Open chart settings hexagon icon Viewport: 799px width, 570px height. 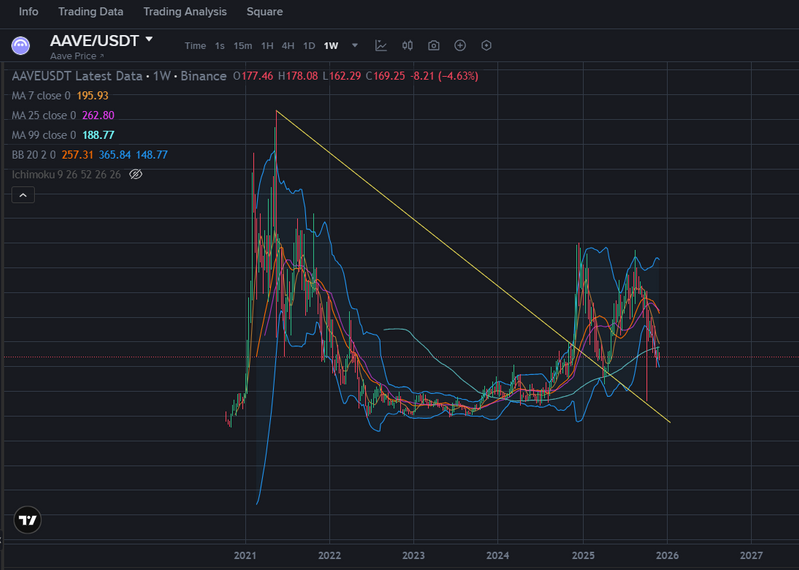tap(486, 45)
